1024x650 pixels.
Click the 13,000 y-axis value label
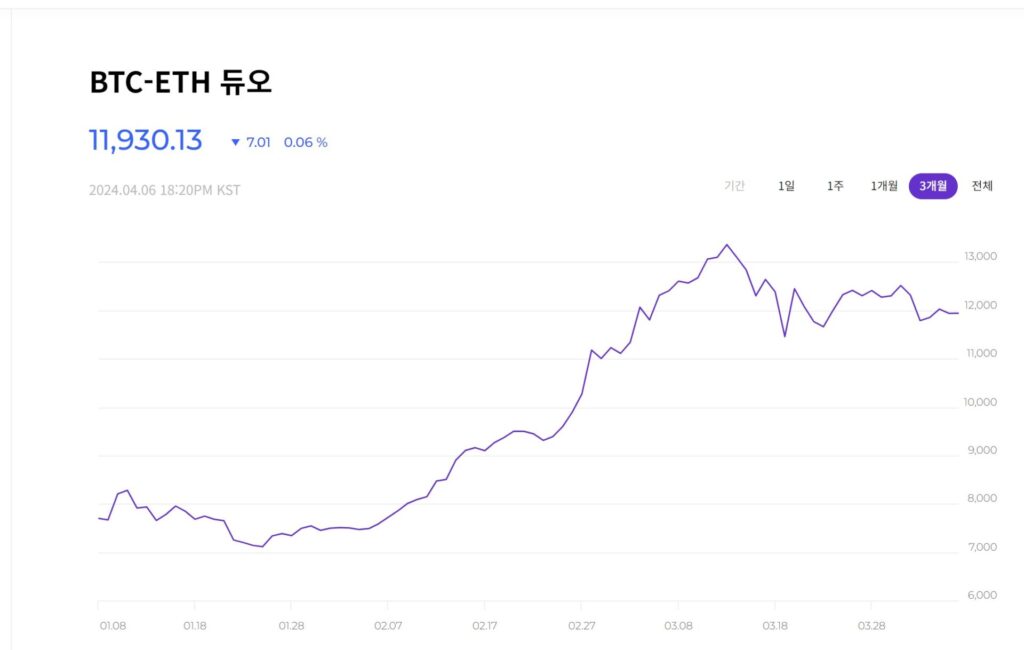pos(980,257)
